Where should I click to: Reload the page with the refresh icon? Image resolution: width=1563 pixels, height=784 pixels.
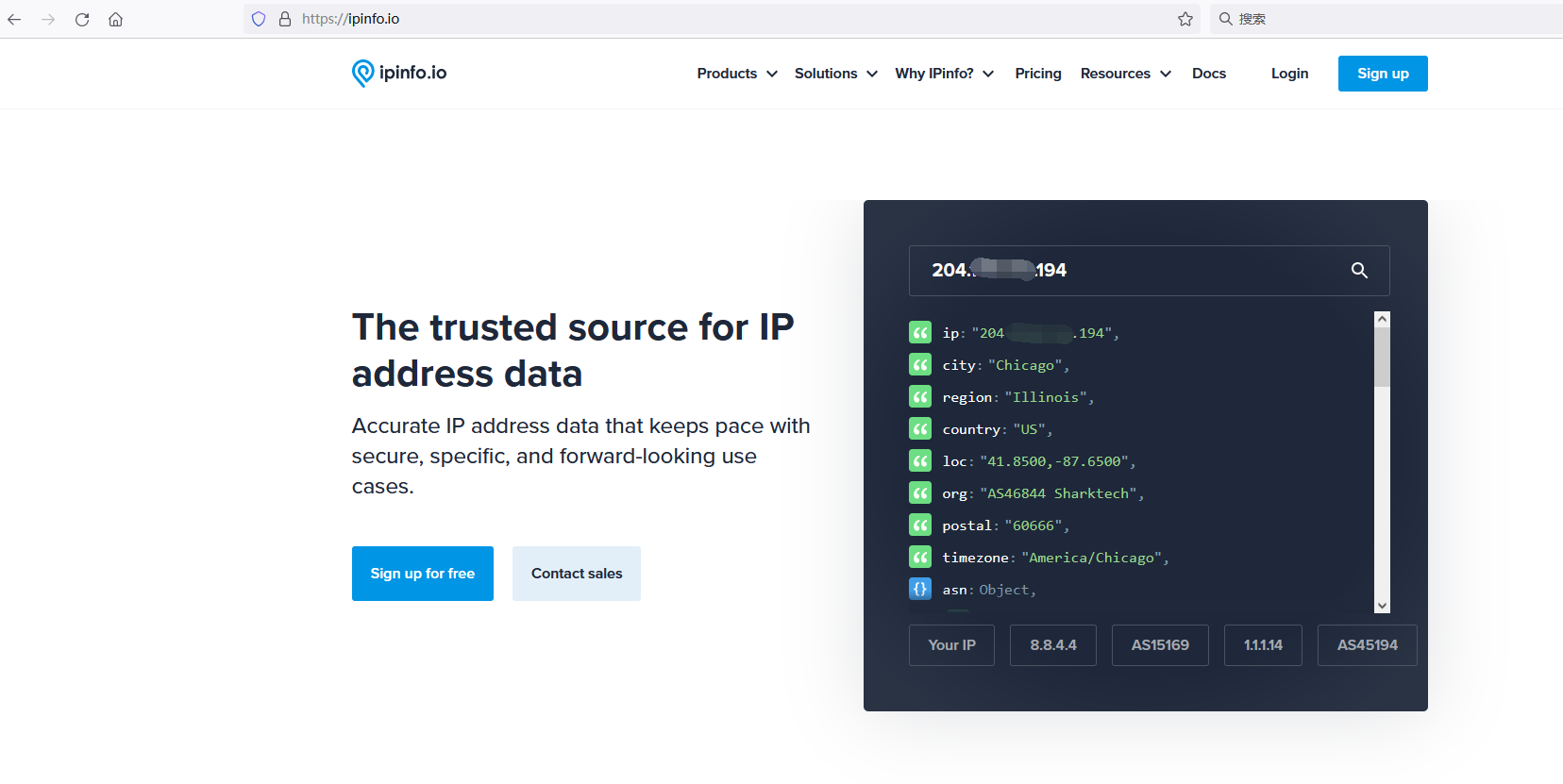tap(82, 19)
